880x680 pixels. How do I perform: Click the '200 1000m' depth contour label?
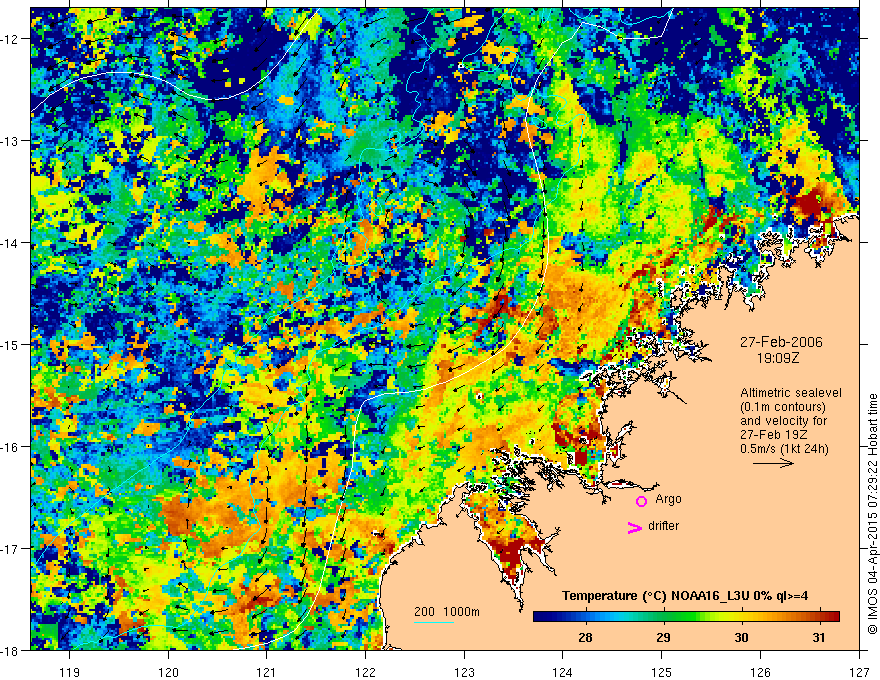[447, 612]
